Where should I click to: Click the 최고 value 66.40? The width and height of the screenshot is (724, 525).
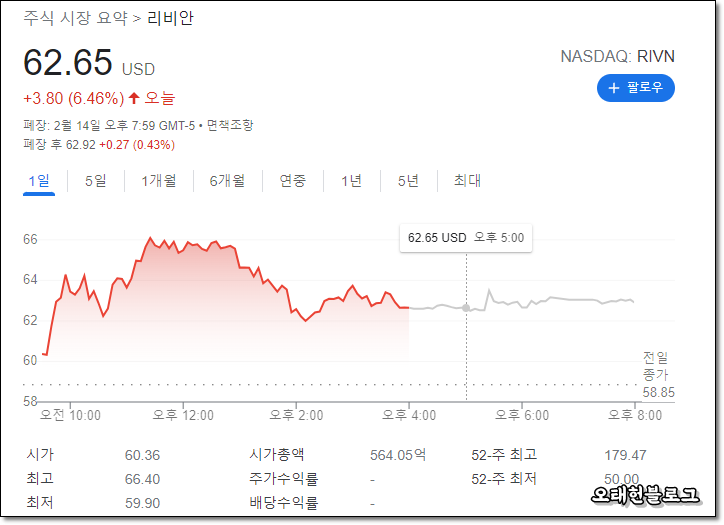(x=142, y=479)
